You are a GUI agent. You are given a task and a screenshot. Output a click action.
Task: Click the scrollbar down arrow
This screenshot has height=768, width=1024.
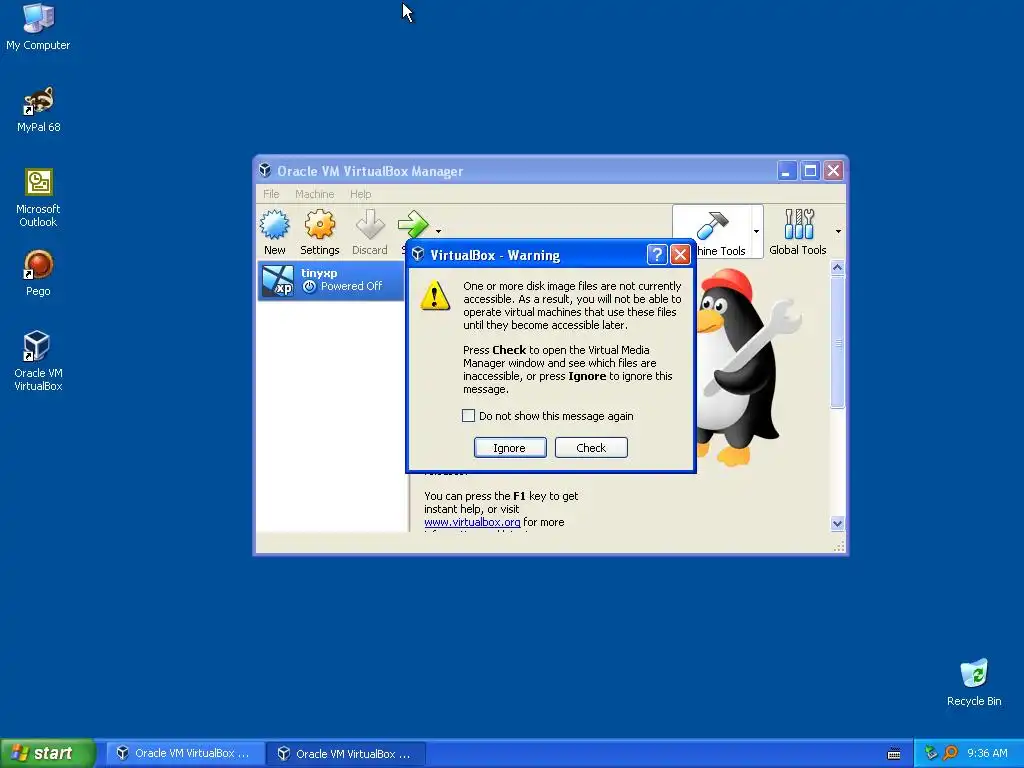point(837,523)
